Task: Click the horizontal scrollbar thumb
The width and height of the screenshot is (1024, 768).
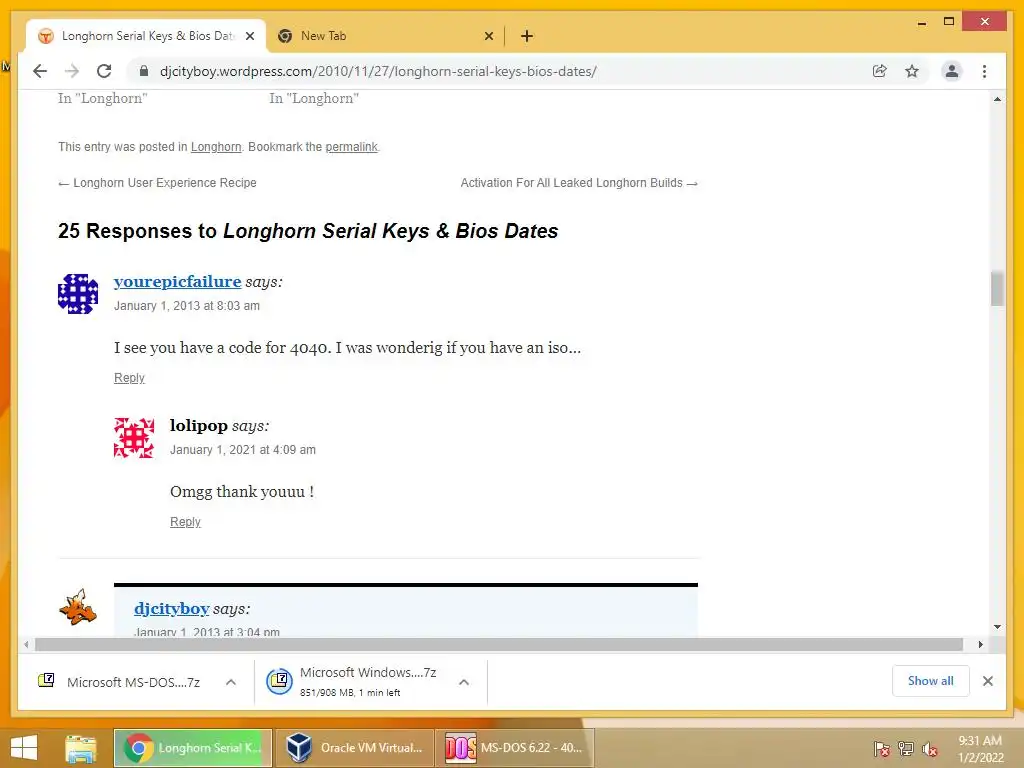Action: point(499,645)
